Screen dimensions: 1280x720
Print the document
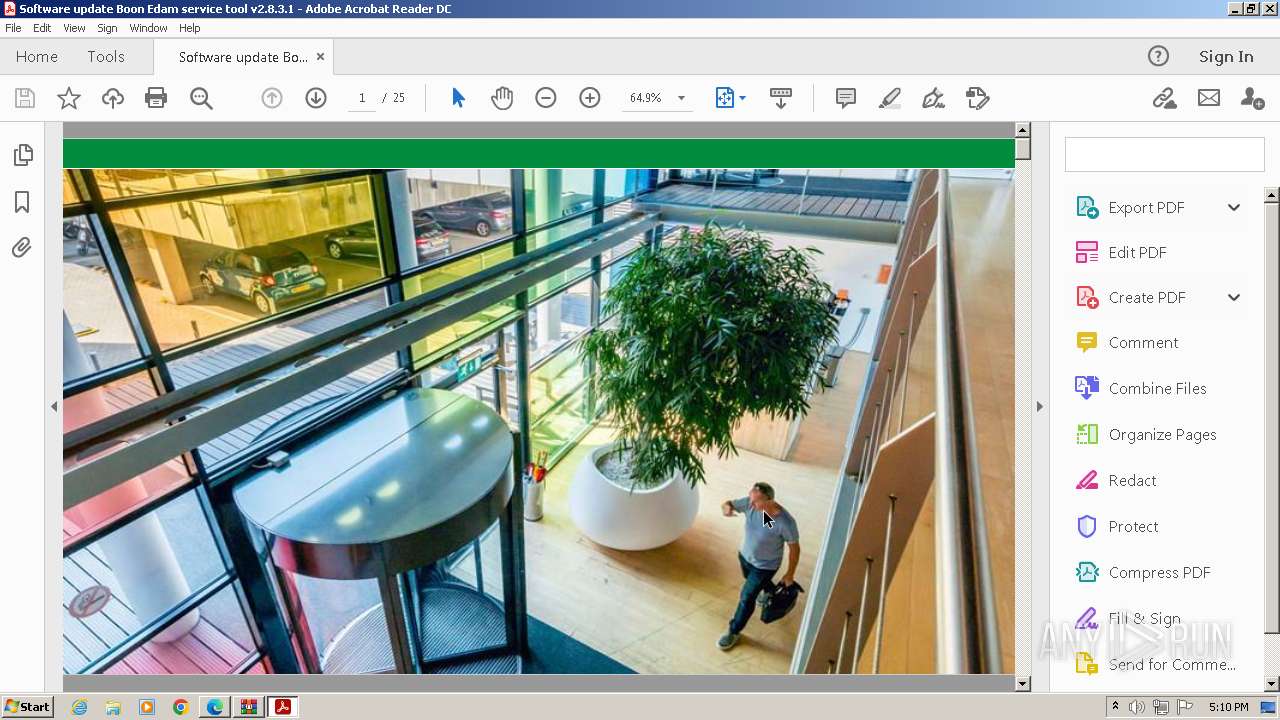(x=156, y=98)
